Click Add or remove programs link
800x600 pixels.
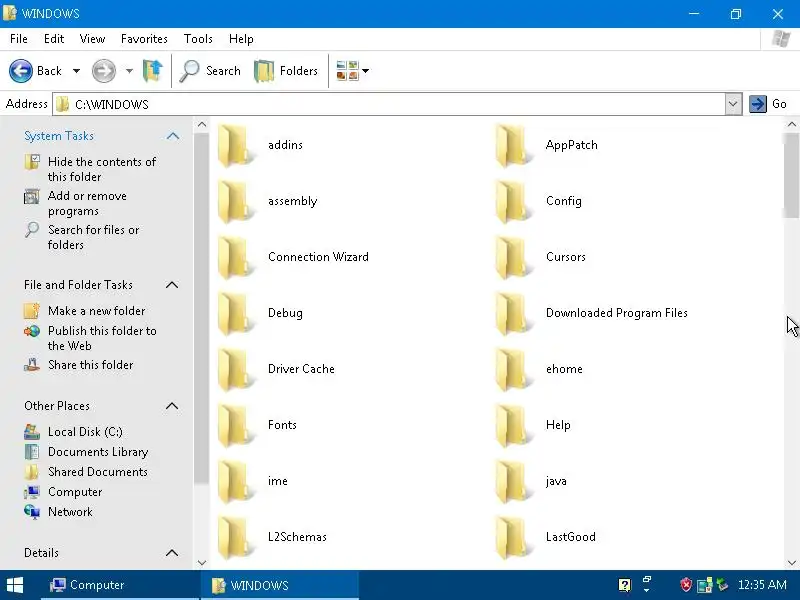(87, 204)
